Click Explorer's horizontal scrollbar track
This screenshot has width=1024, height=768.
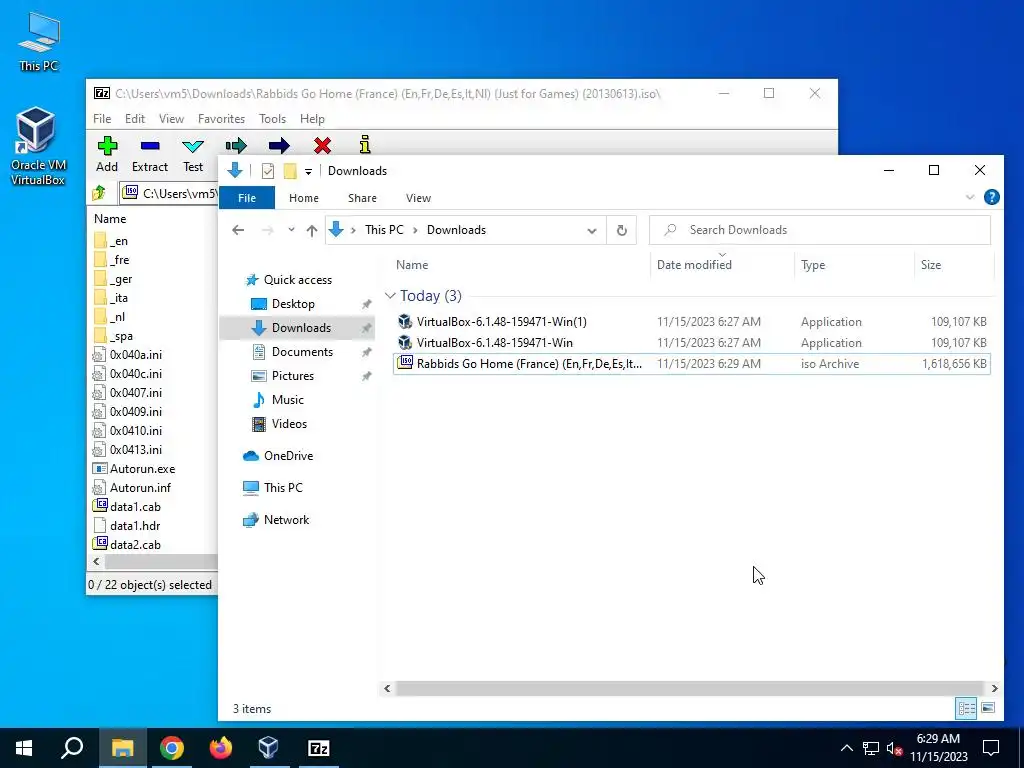point(690,688)
